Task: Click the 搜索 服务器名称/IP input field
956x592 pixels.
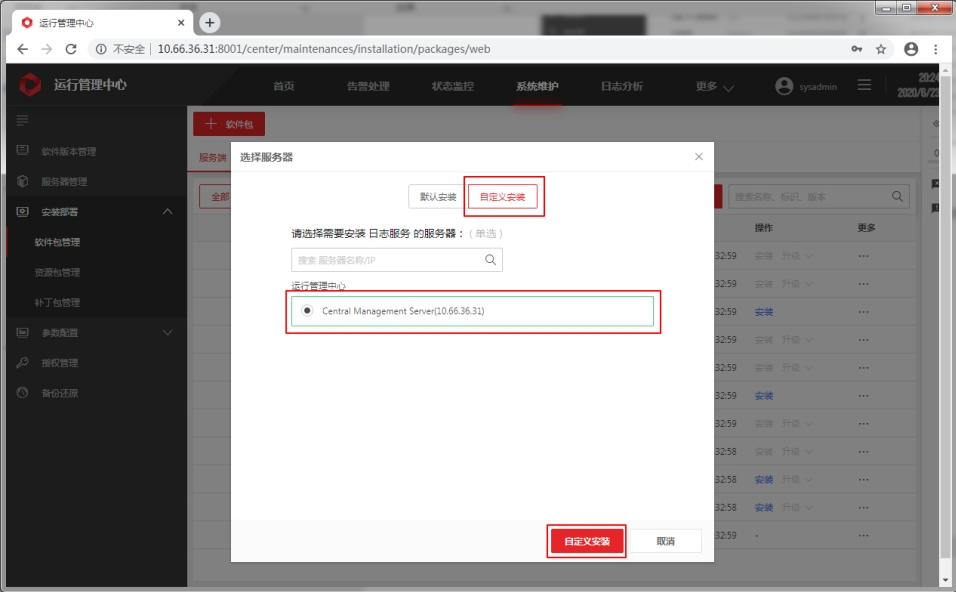Action: pyautogui.click(x=385, y=260)
